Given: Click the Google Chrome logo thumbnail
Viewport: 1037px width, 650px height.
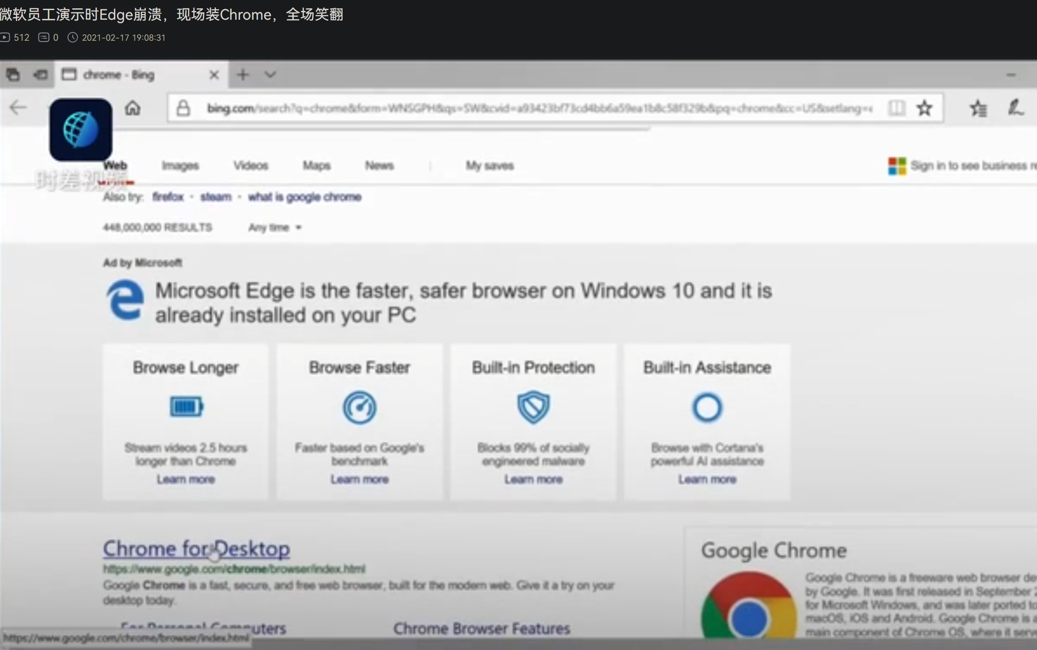Looking at the screenshot, I should point(749,606).
